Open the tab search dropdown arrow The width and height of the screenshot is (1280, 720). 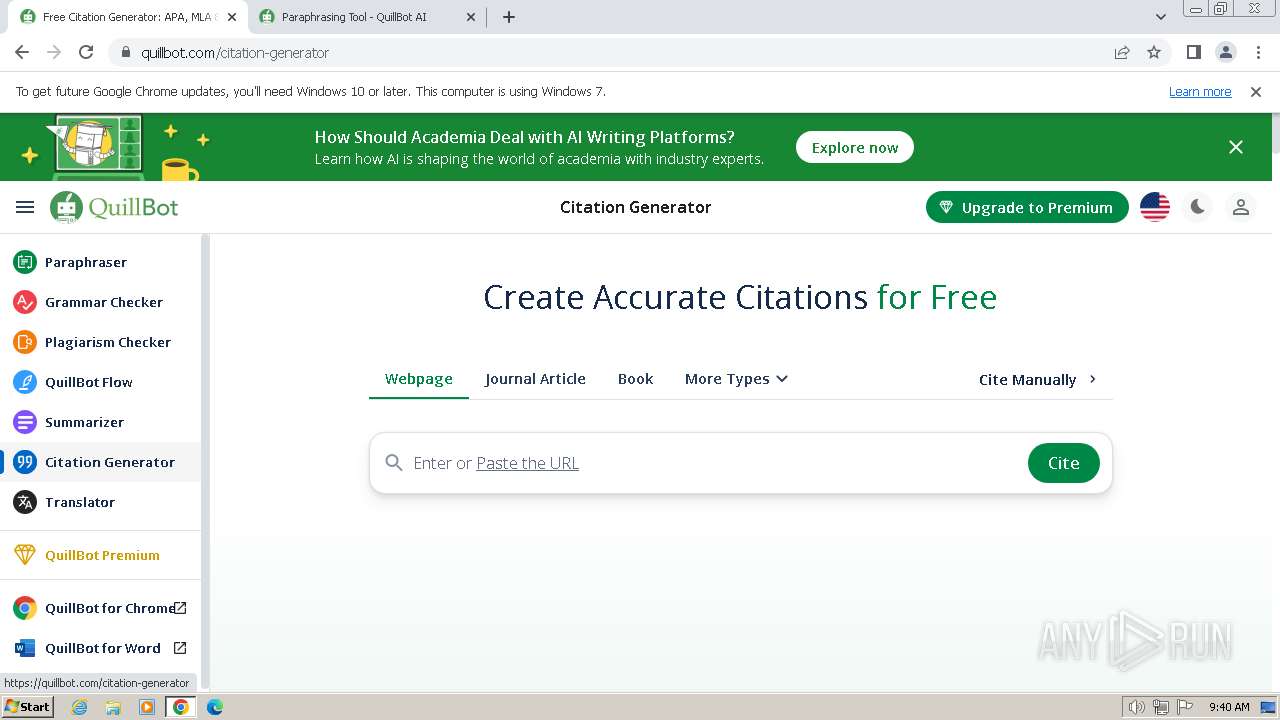pyautogui.click(x=1161, y=17)
